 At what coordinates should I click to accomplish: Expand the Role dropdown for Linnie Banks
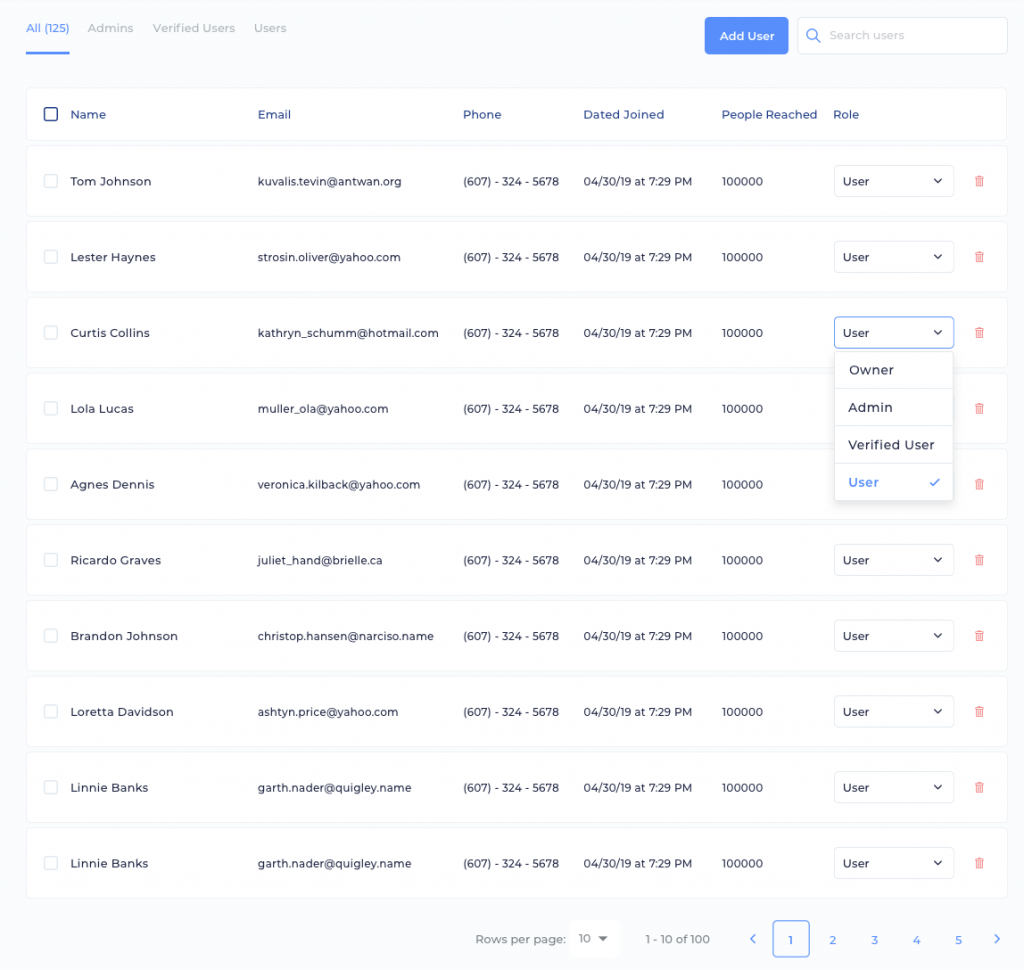893,787
